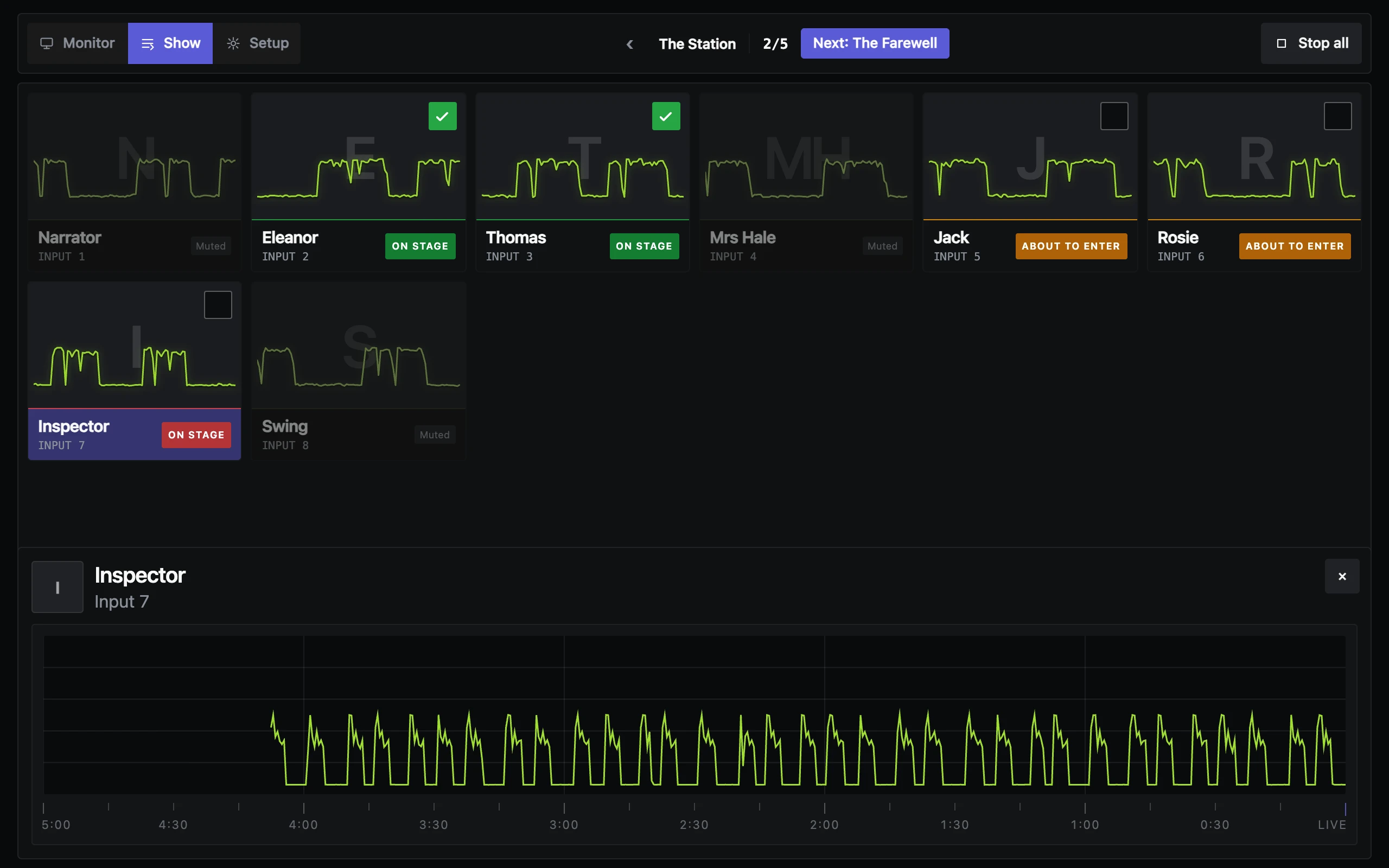The image size is (1389, 868).
Task: Click Stop all button
Action: [x=1311, y=43]
